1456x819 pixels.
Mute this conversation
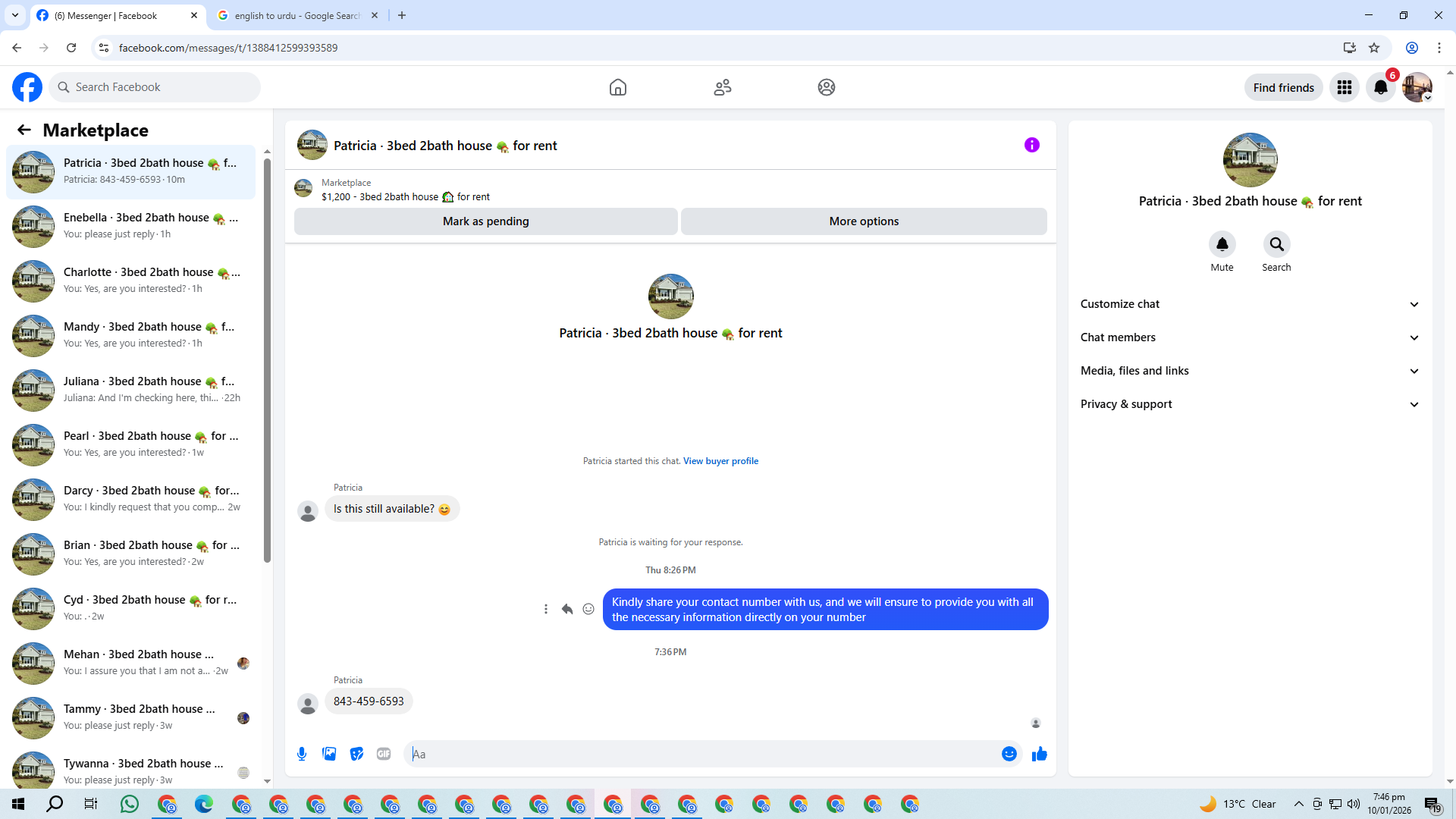[1222, 244]
